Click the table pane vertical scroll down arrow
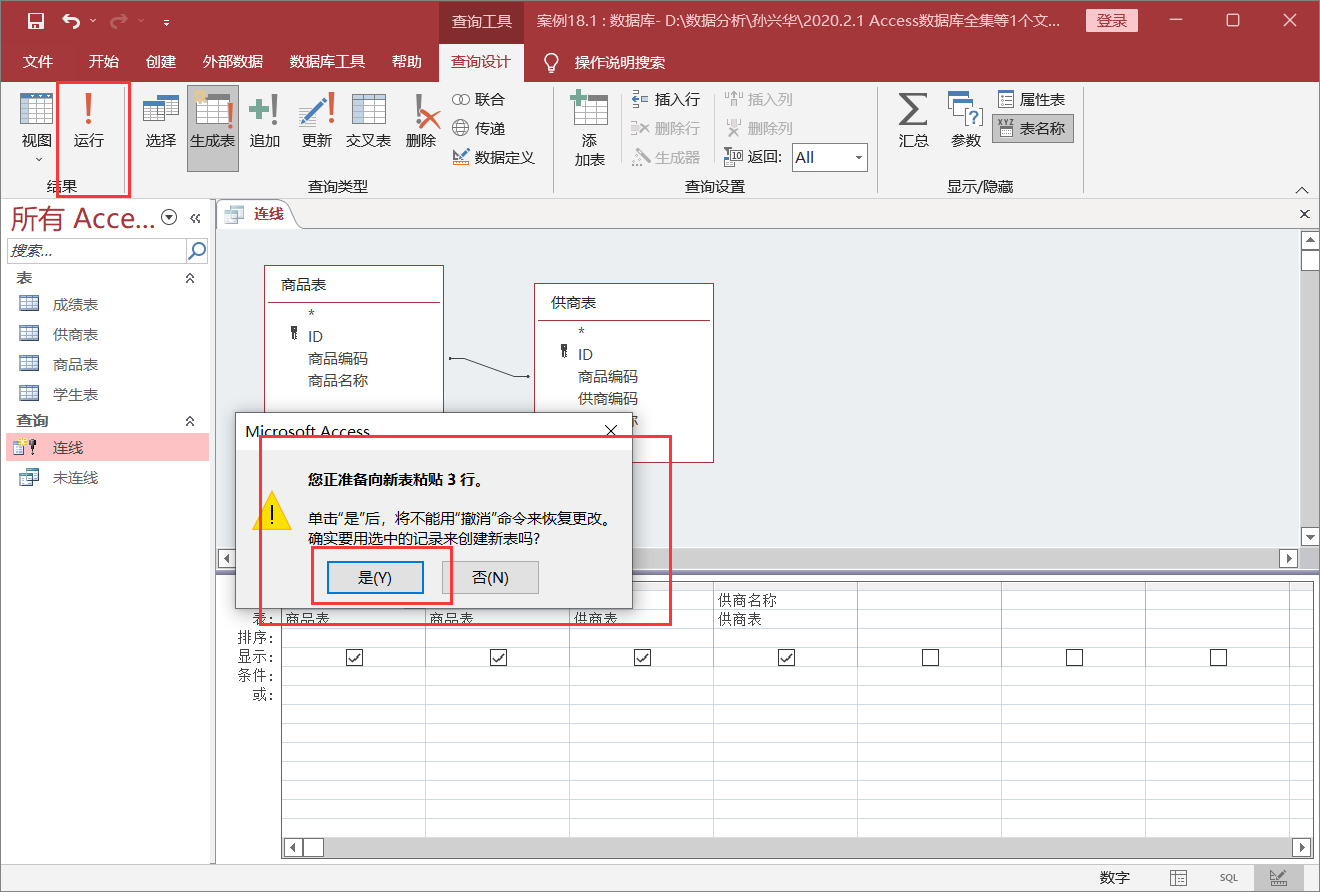This screenshot has height=892, width=1320. [x=1309, y=537]
